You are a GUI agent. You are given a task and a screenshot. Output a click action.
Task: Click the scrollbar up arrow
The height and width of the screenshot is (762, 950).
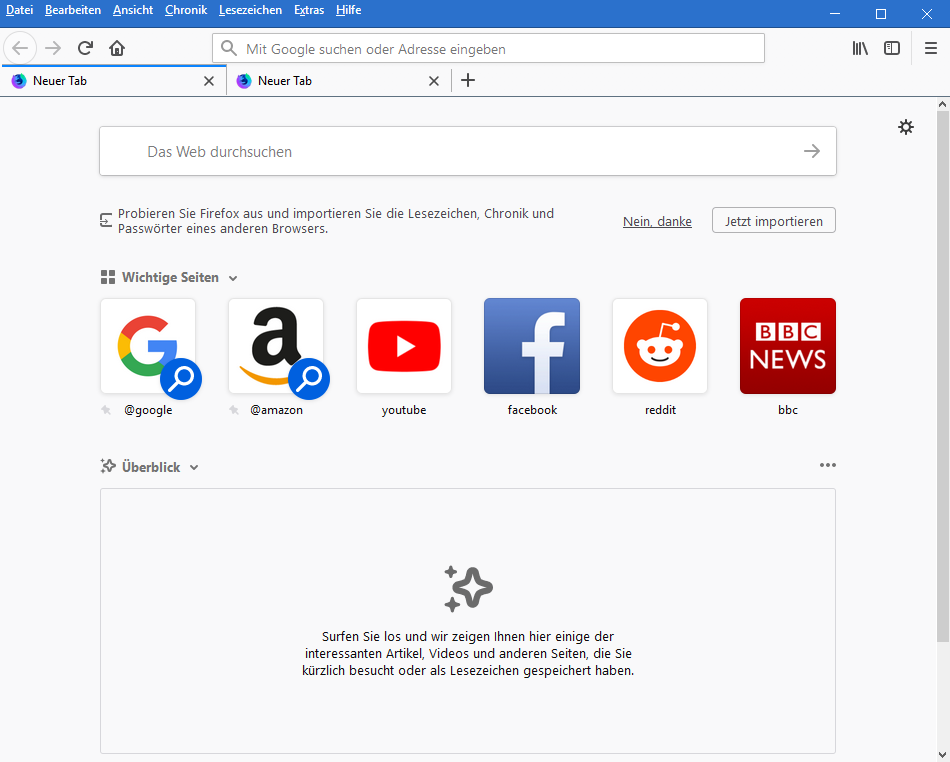tap(943, 104)
